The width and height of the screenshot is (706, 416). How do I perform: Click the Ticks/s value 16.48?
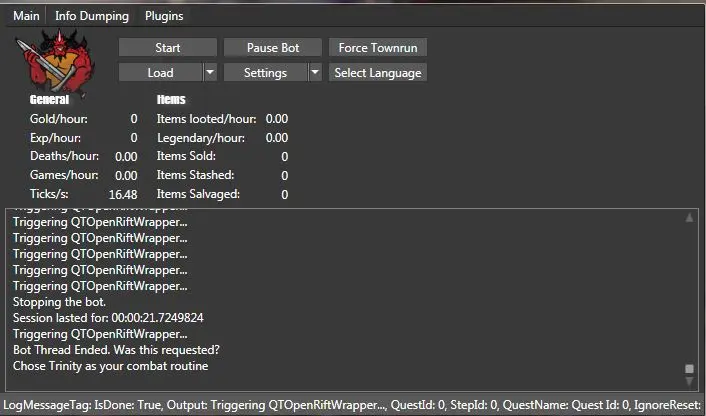[123, 194]
